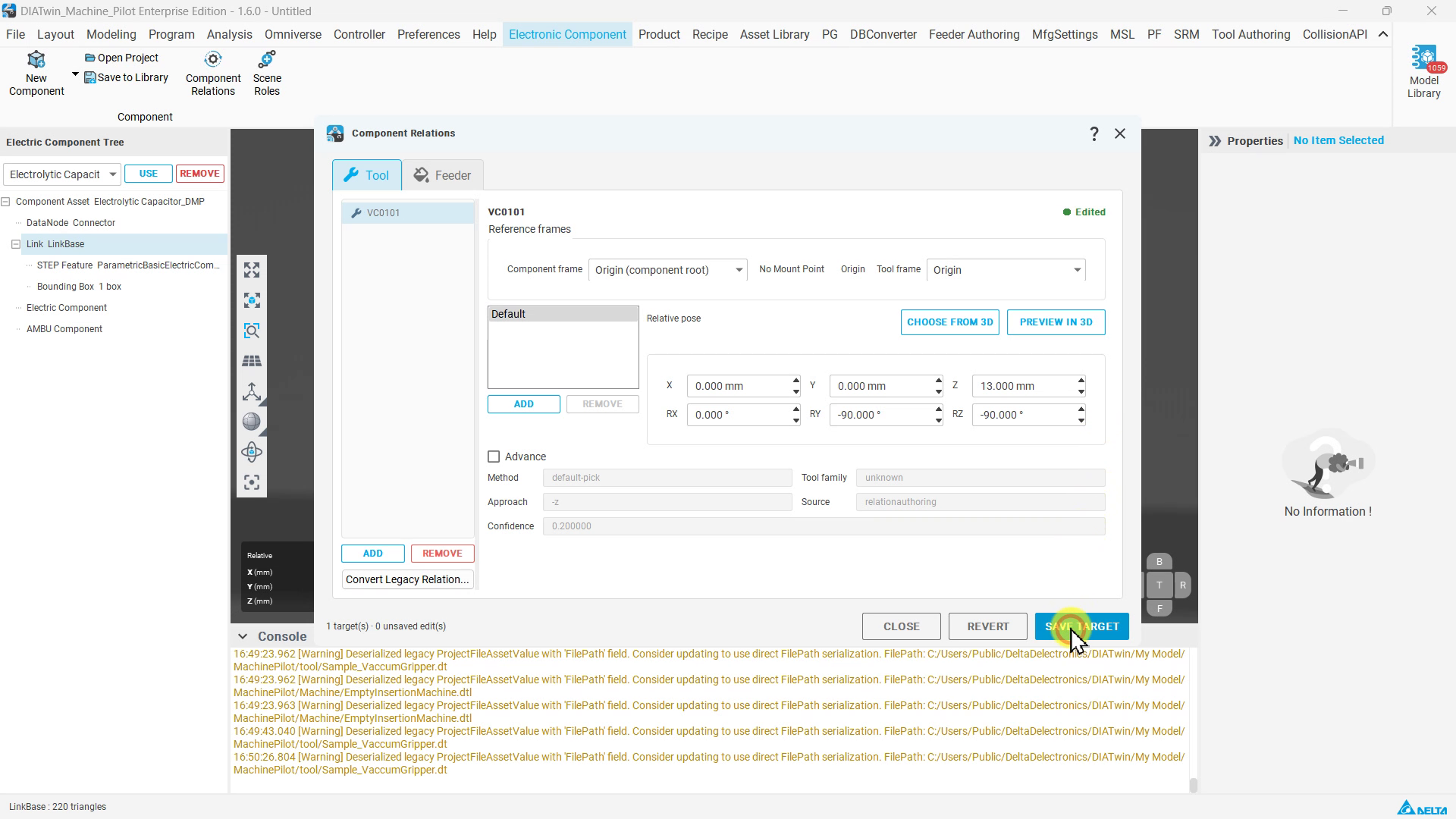Open help for Component Relations dialog
Viewport: 1456px width, 819px height.
pyautogui.click(x=1094, y=133)
